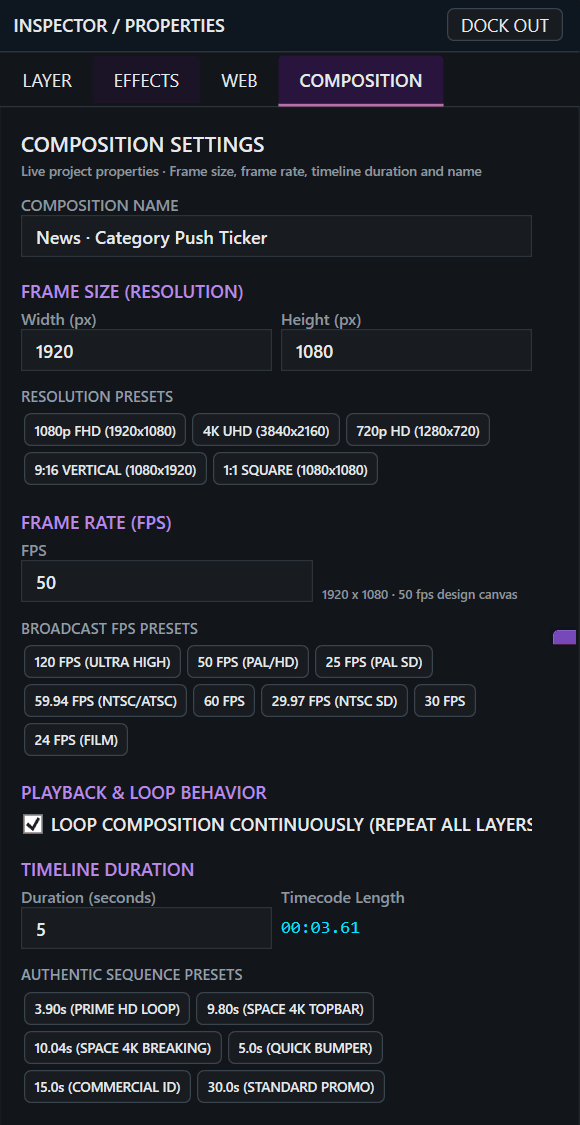Select the 30.0s (STANDARD PROMO) preset
580x1125 pixels.
pyautogui.click(x=291, y=1086)
